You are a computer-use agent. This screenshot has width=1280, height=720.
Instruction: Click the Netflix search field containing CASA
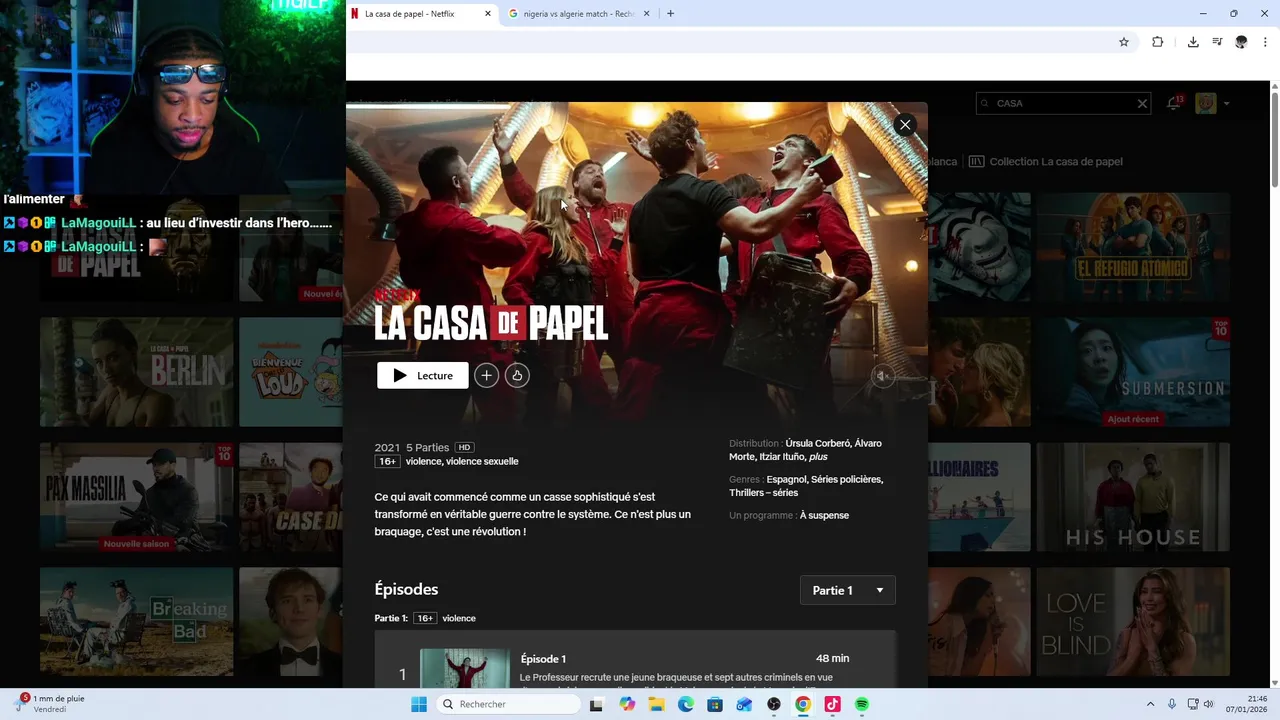(x=1063, y=103)
